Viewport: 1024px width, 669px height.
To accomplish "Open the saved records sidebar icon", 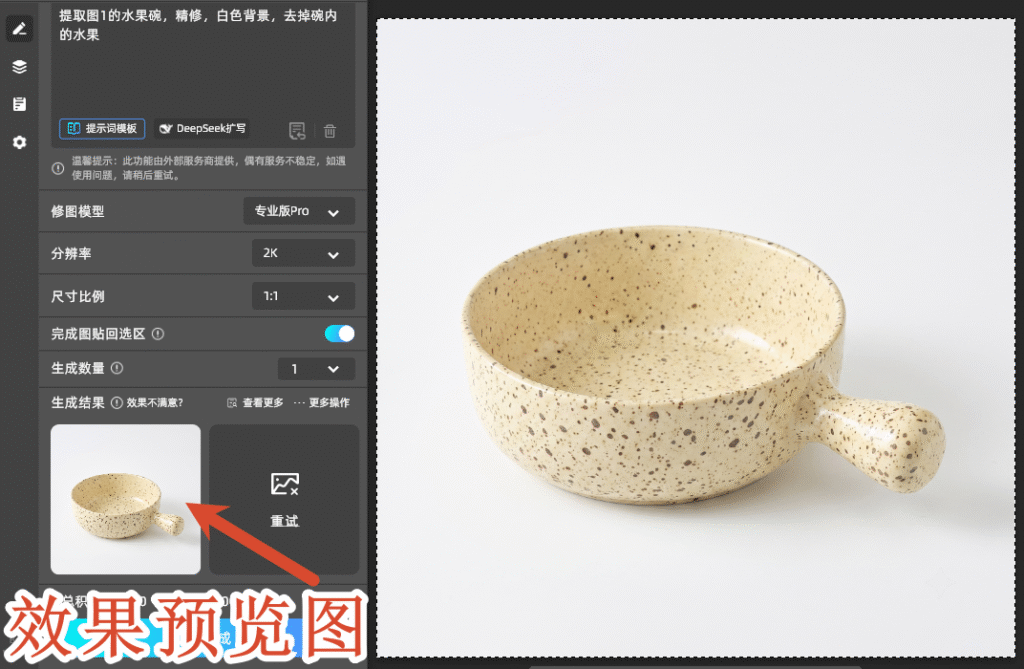I will [19, 105].
